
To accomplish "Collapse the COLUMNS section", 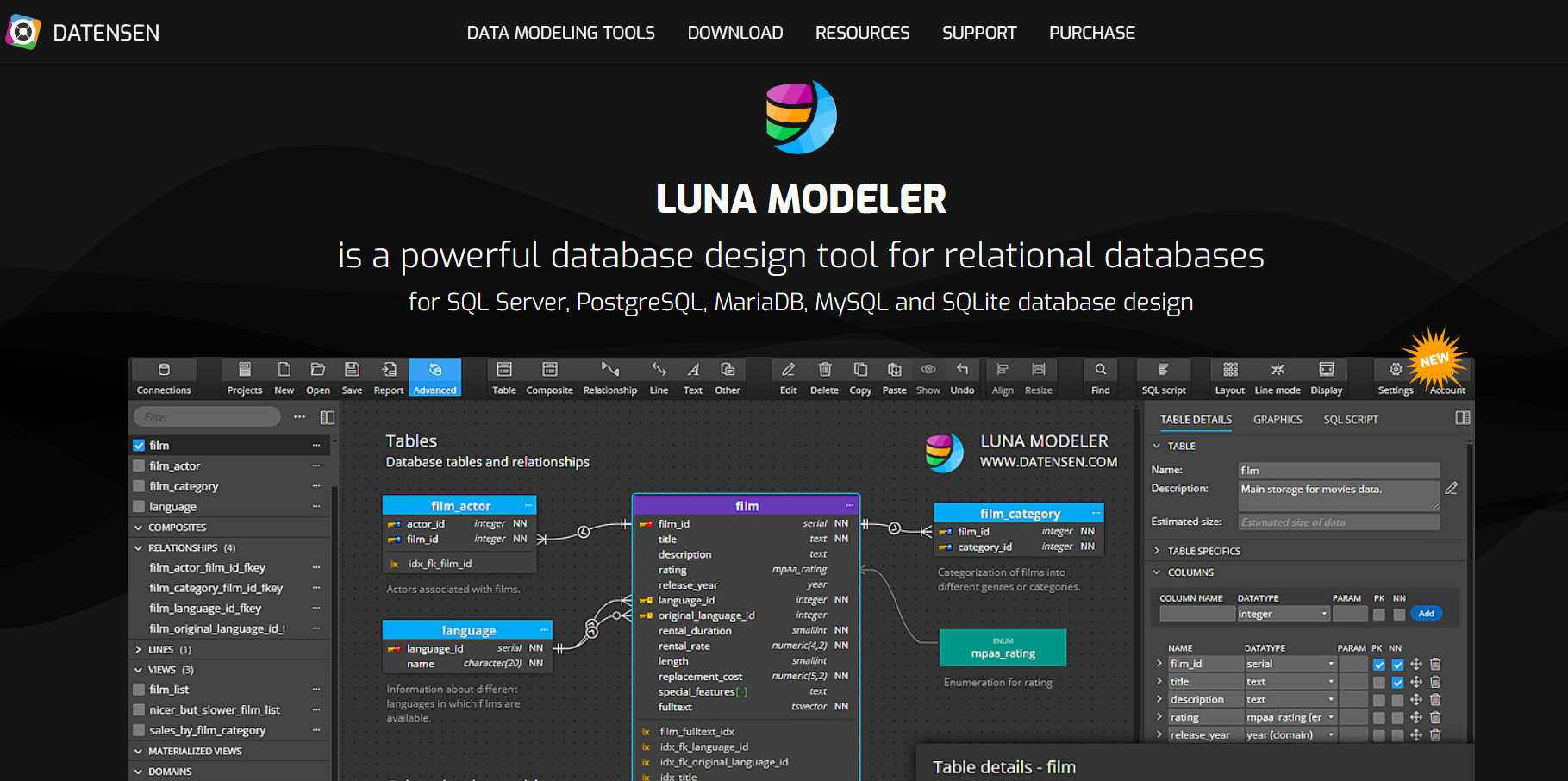I will (1157, 572).
